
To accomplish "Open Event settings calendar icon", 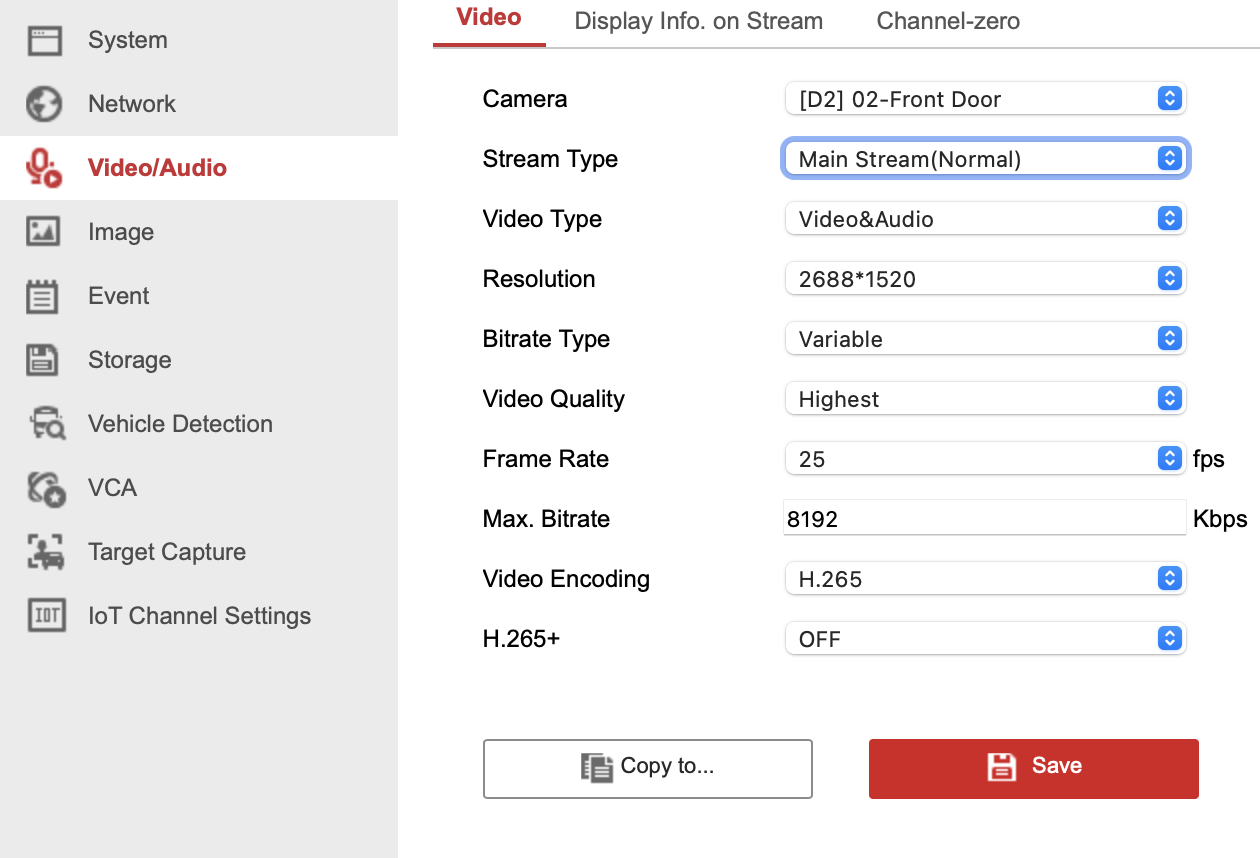I will [x=44, y=296].
